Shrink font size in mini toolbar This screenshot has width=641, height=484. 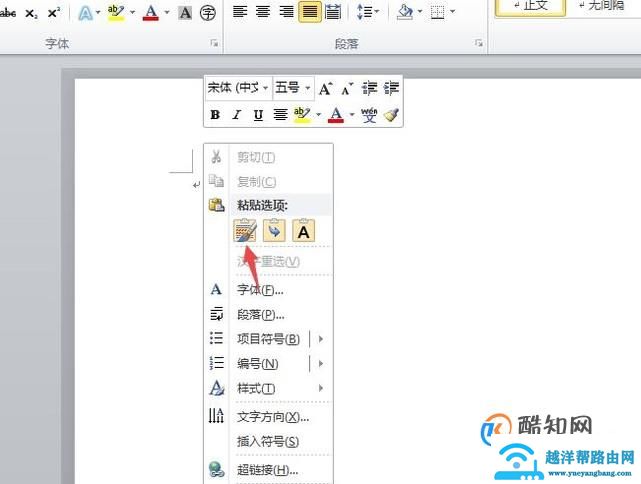click(x=347, y=89)
